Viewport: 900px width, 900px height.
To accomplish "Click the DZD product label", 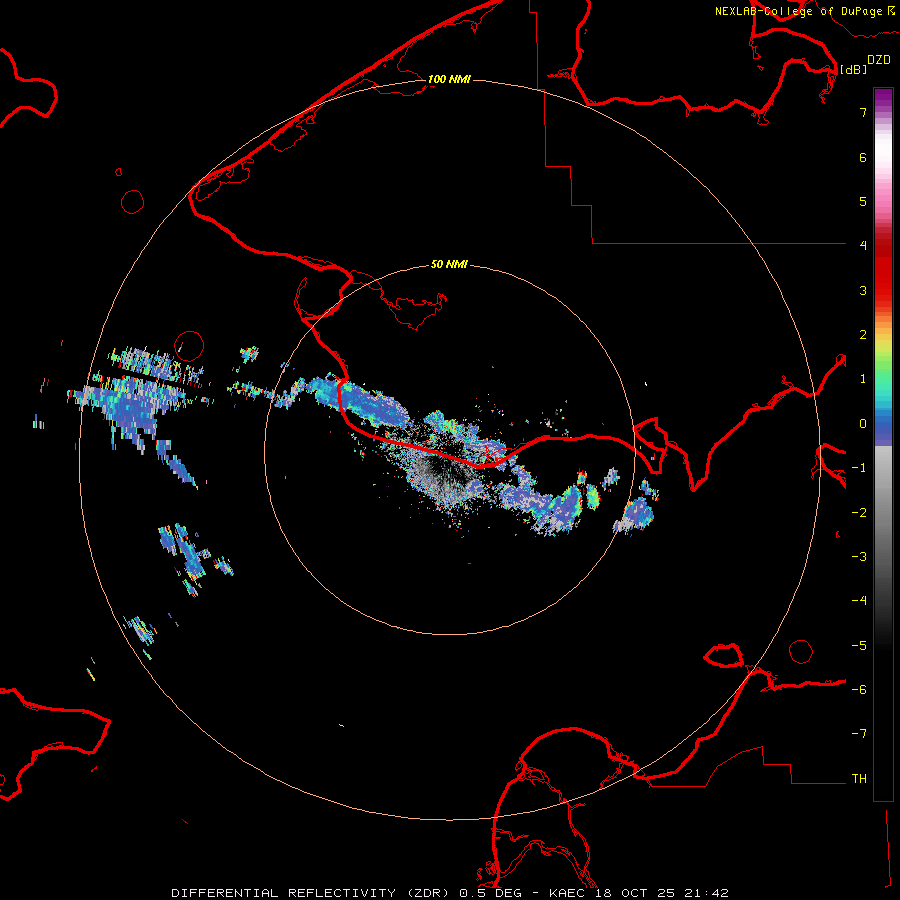I will [x=879, y=60].
